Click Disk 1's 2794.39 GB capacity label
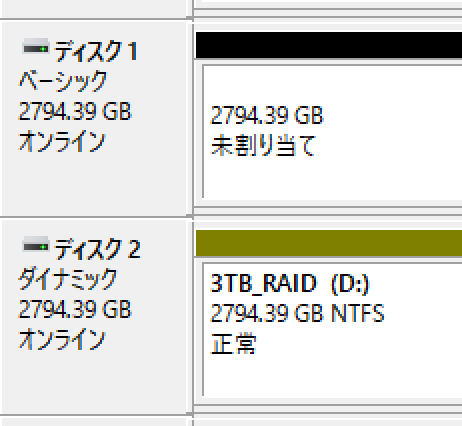Screen dimensions: 462x426 click(x=75, y=111)
